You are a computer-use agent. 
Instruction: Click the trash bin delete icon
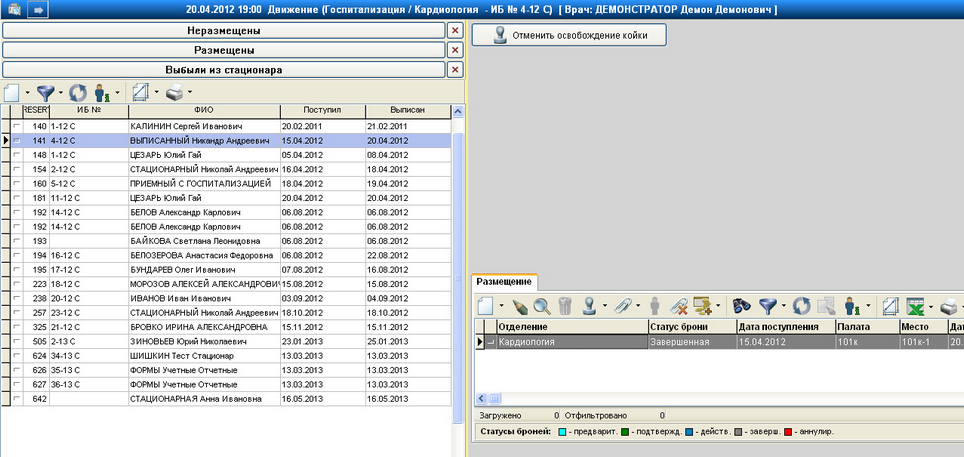[x=565, y=304]
